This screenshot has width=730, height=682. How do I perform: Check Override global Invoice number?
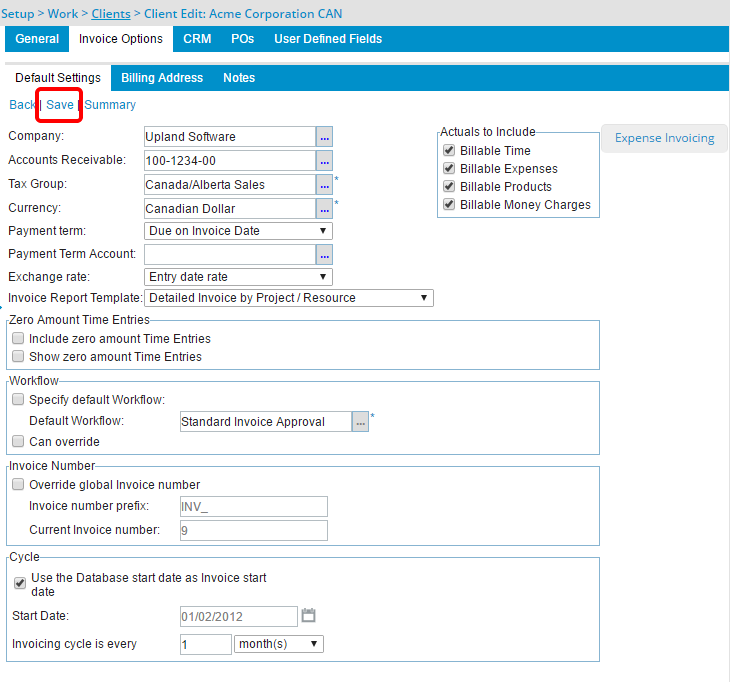(x=18, y=485)
